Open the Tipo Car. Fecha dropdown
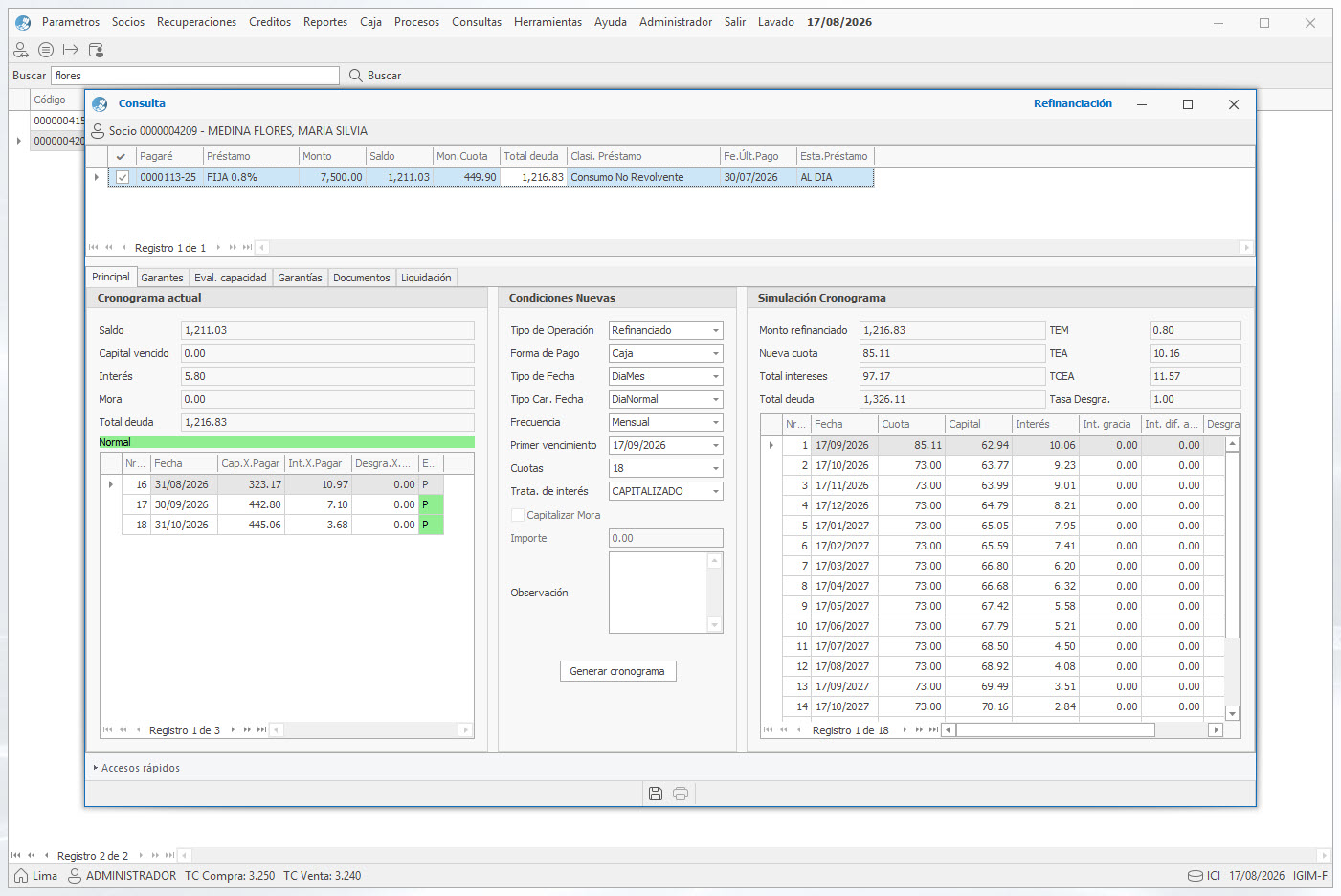 pos(716,399)
